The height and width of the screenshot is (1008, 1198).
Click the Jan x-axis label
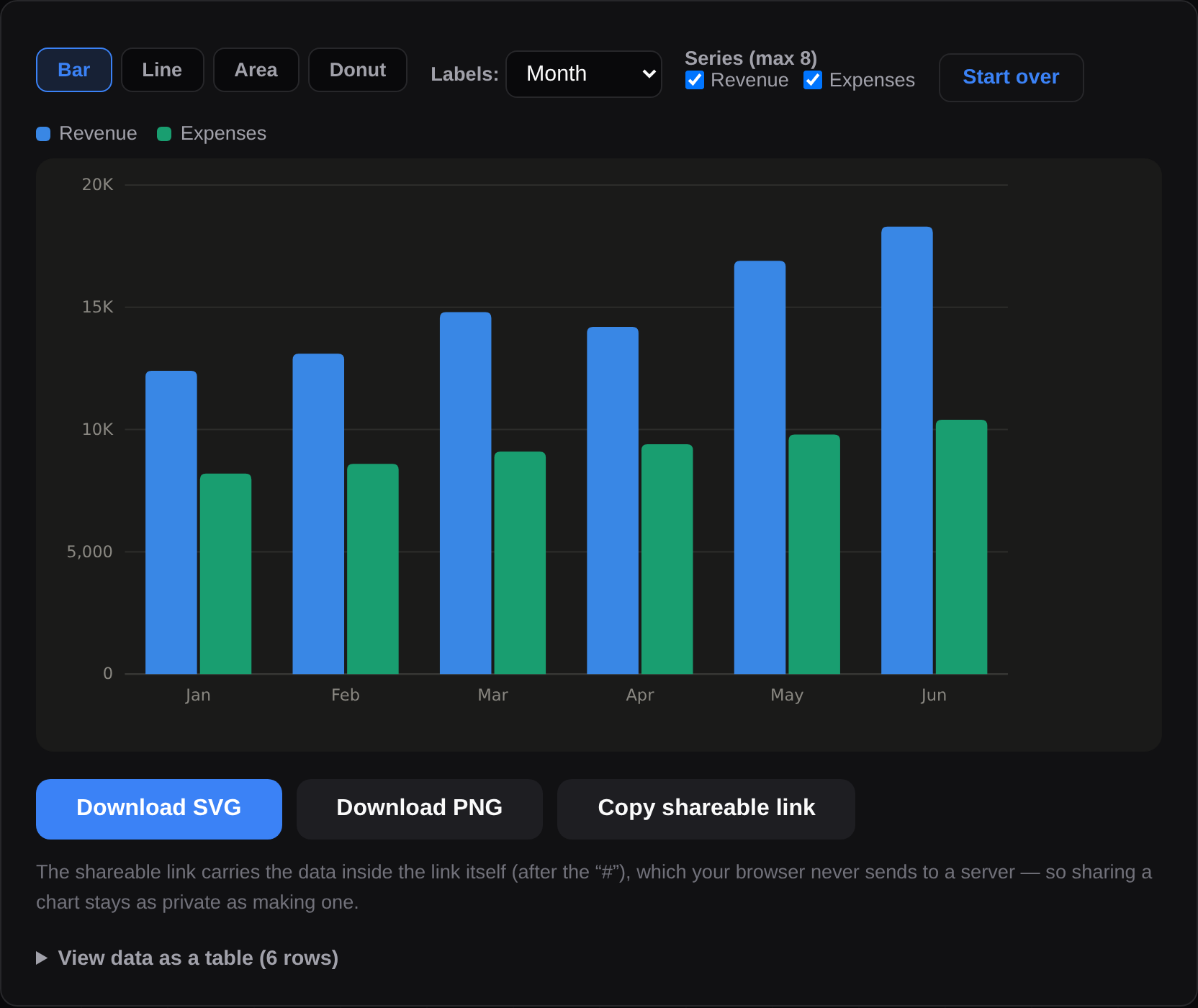(198, 696)
